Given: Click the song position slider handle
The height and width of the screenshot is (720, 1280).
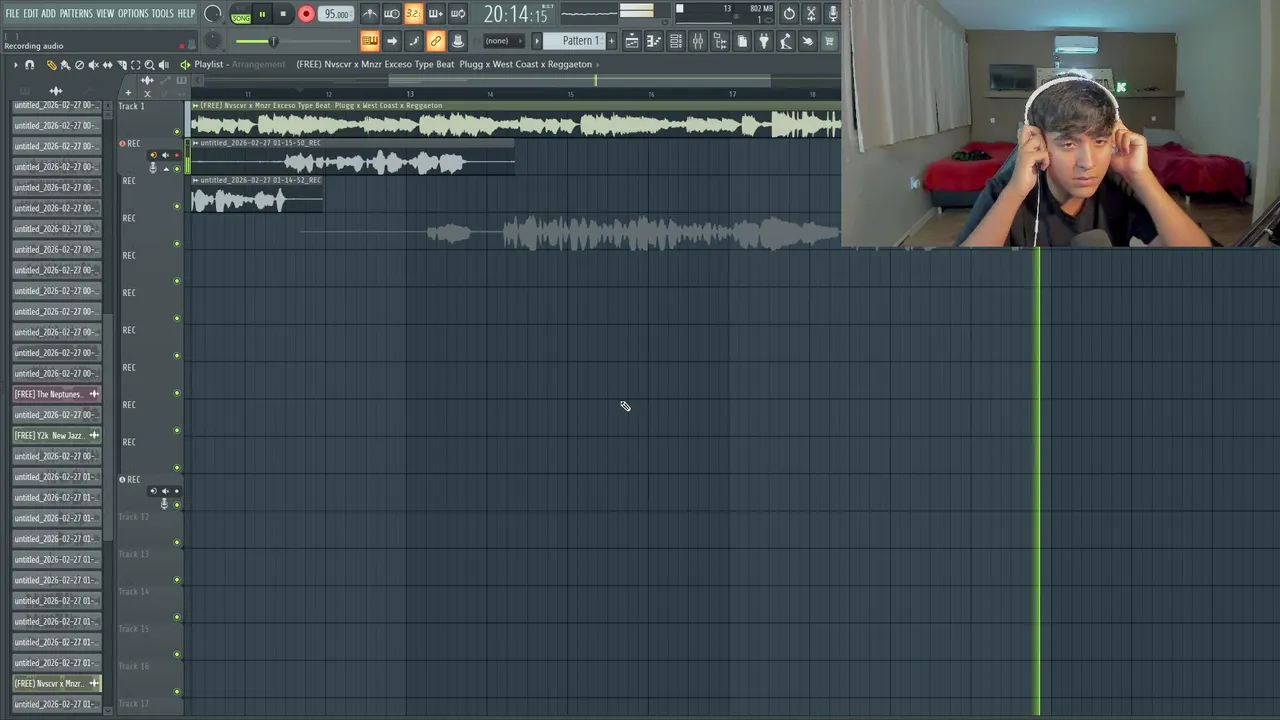Looking at the screenshot, I should (273, 41).
